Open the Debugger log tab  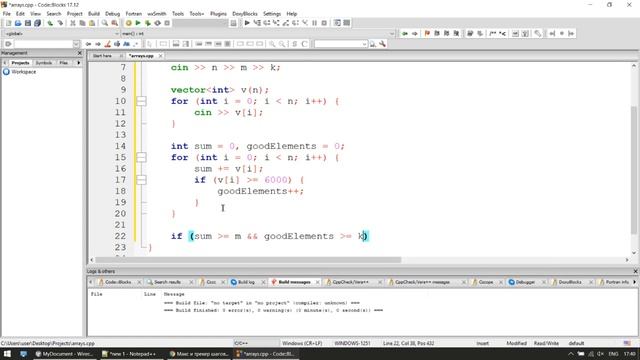(x=524, y=282)
